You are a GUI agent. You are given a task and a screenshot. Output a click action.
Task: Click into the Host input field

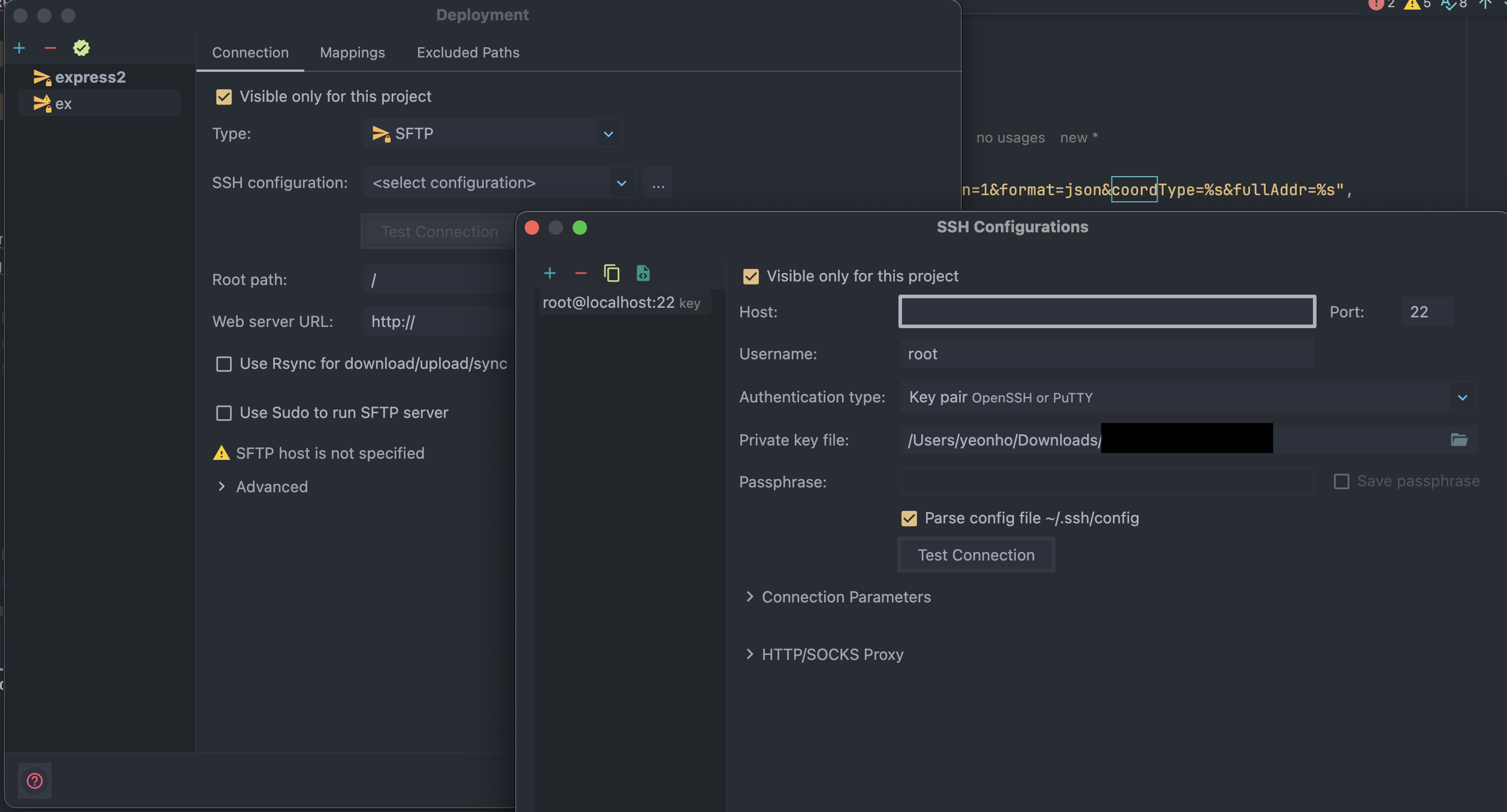tap(1106, 312)
